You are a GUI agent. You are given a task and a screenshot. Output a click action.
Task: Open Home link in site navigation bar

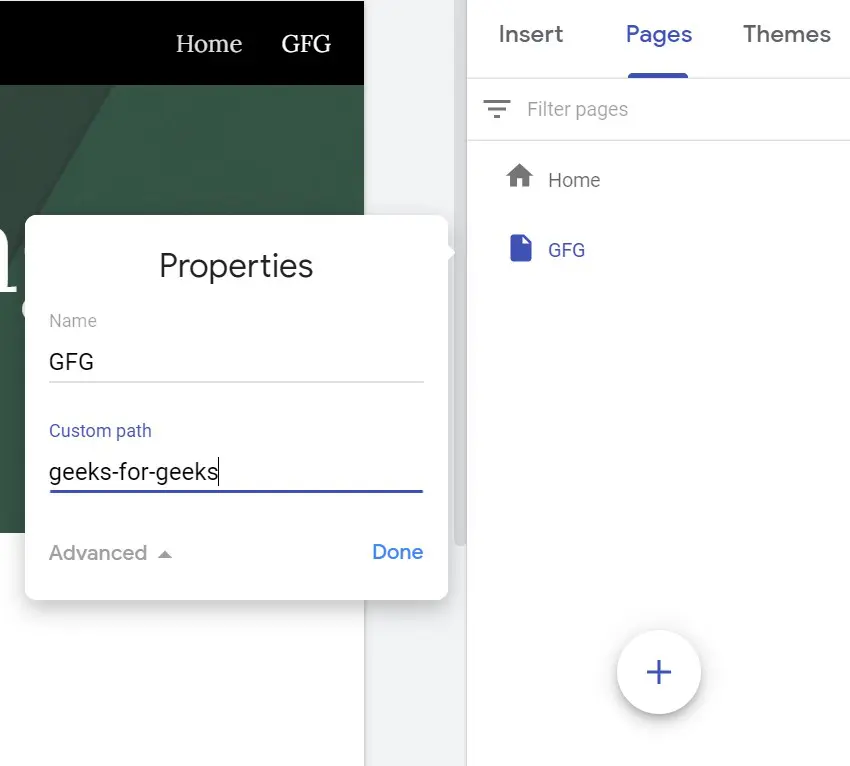pos(209,43)
